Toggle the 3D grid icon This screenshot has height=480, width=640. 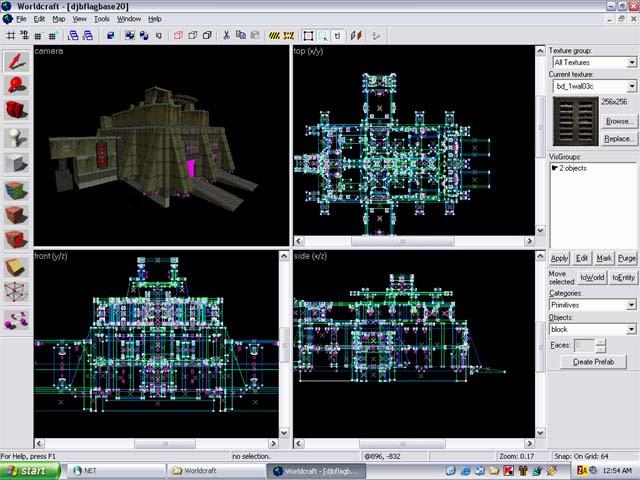pos(24,36)
